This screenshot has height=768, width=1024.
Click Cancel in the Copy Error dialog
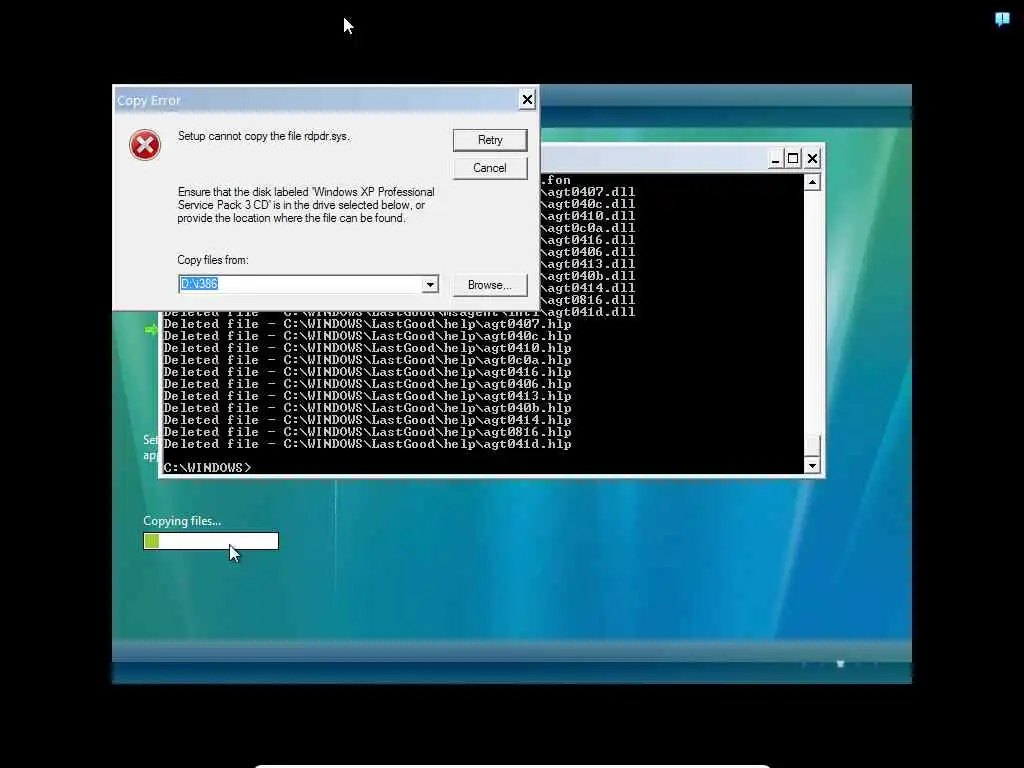point(490,168)
